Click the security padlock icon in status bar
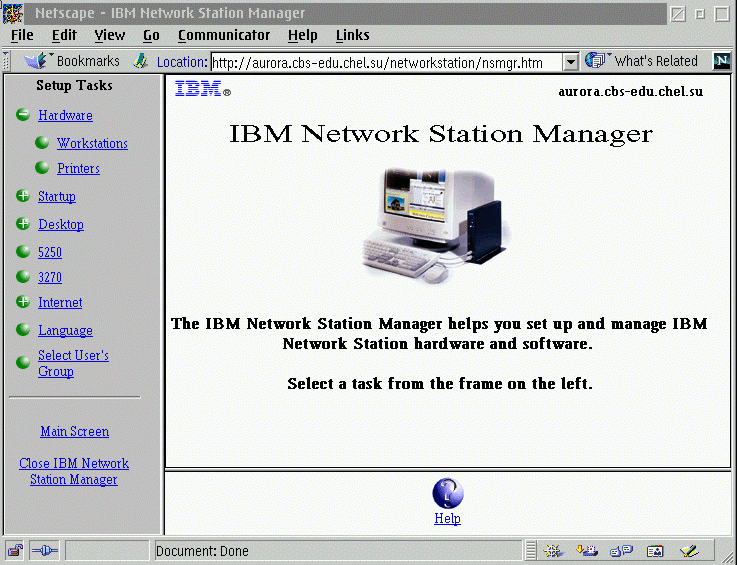The width and height of the screenshot is (737, 565). tap(15, 550)
